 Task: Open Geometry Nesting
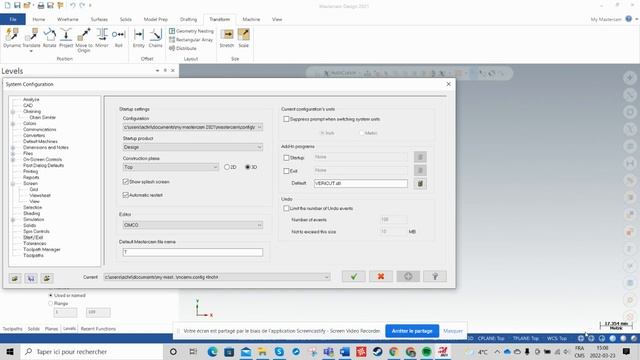pos(191,31)
